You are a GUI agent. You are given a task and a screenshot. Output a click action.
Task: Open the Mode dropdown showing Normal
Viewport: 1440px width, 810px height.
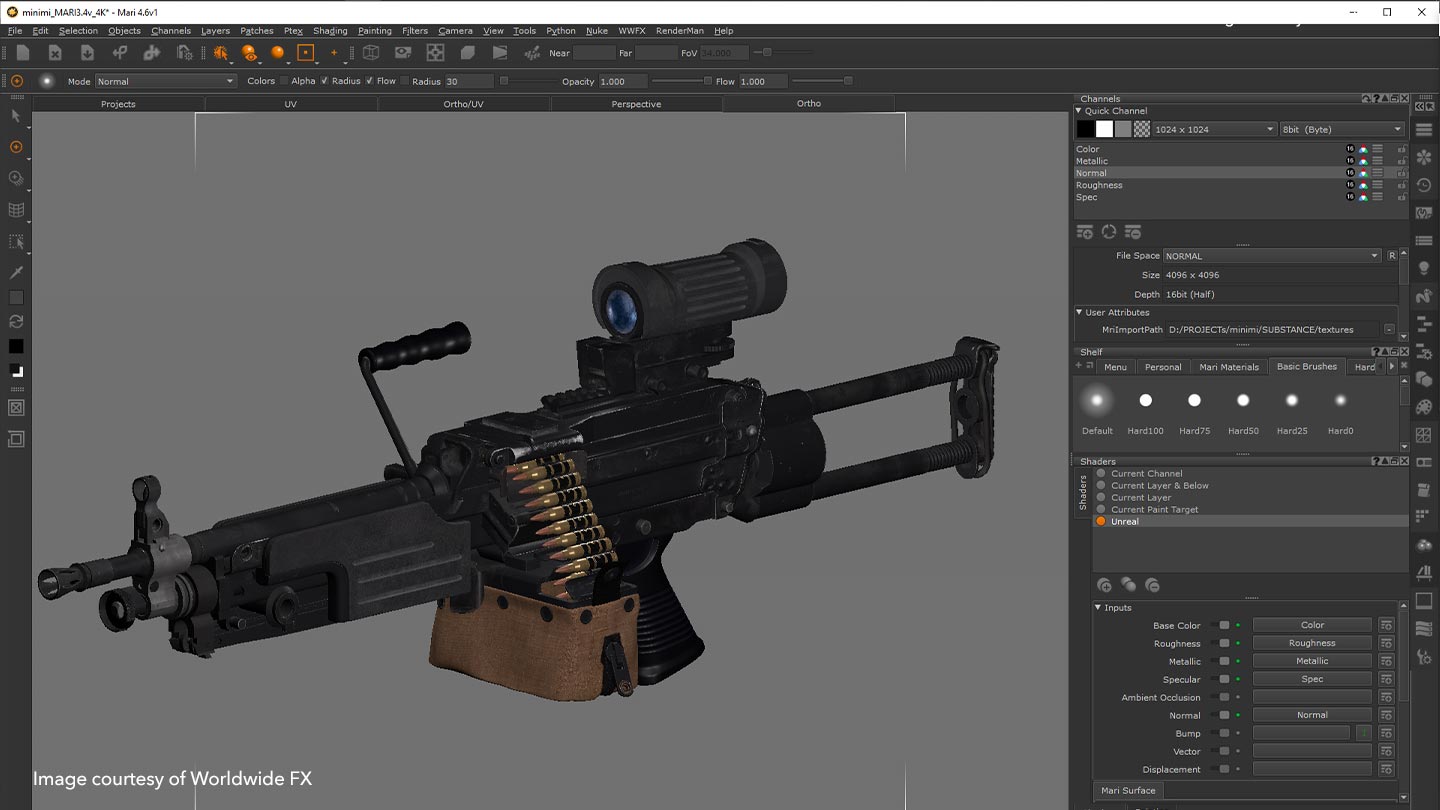click(165, 81)
